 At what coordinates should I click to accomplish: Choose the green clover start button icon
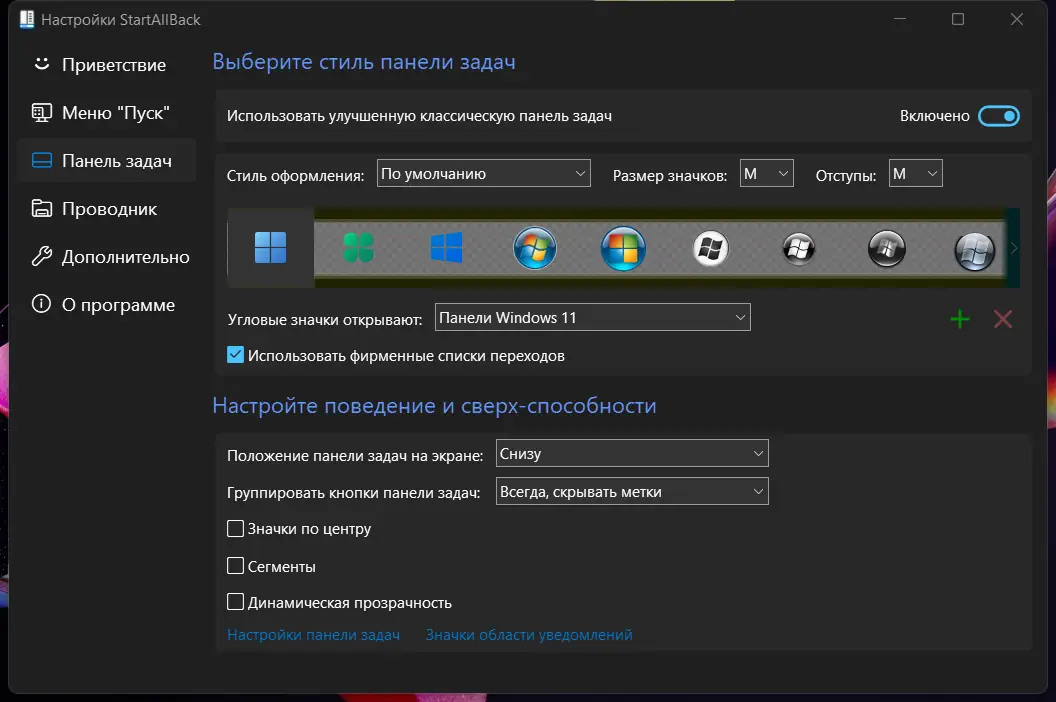[x=358, y=247]
